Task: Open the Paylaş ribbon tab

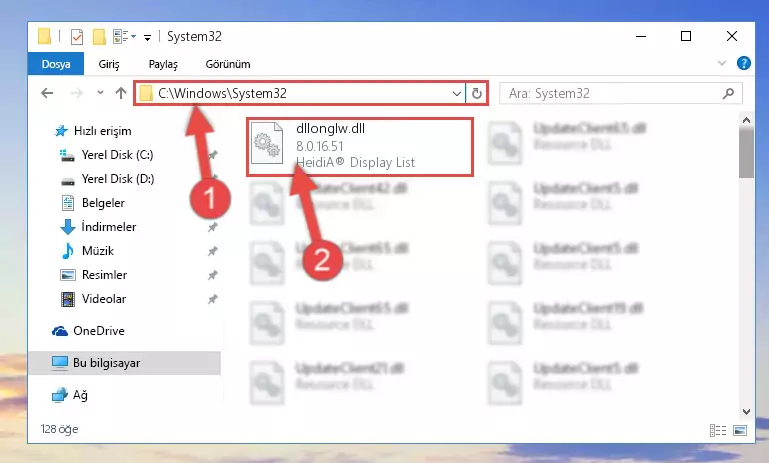Action: [x=163, y=64]
